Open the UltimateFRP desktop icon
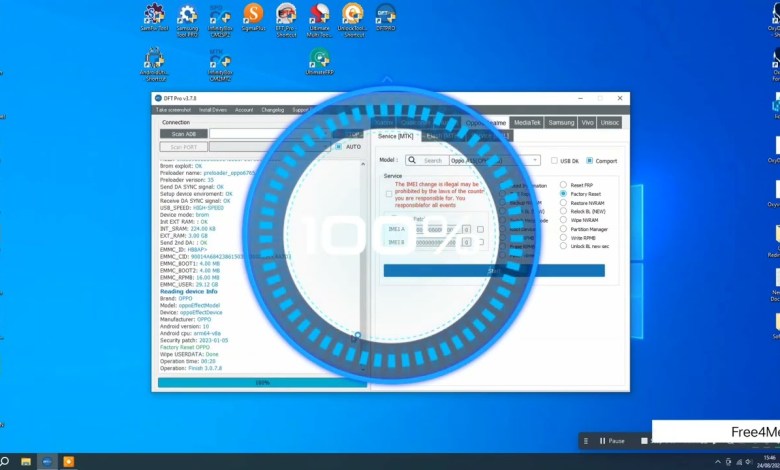The image size is (780, 470). pos(320,59)
